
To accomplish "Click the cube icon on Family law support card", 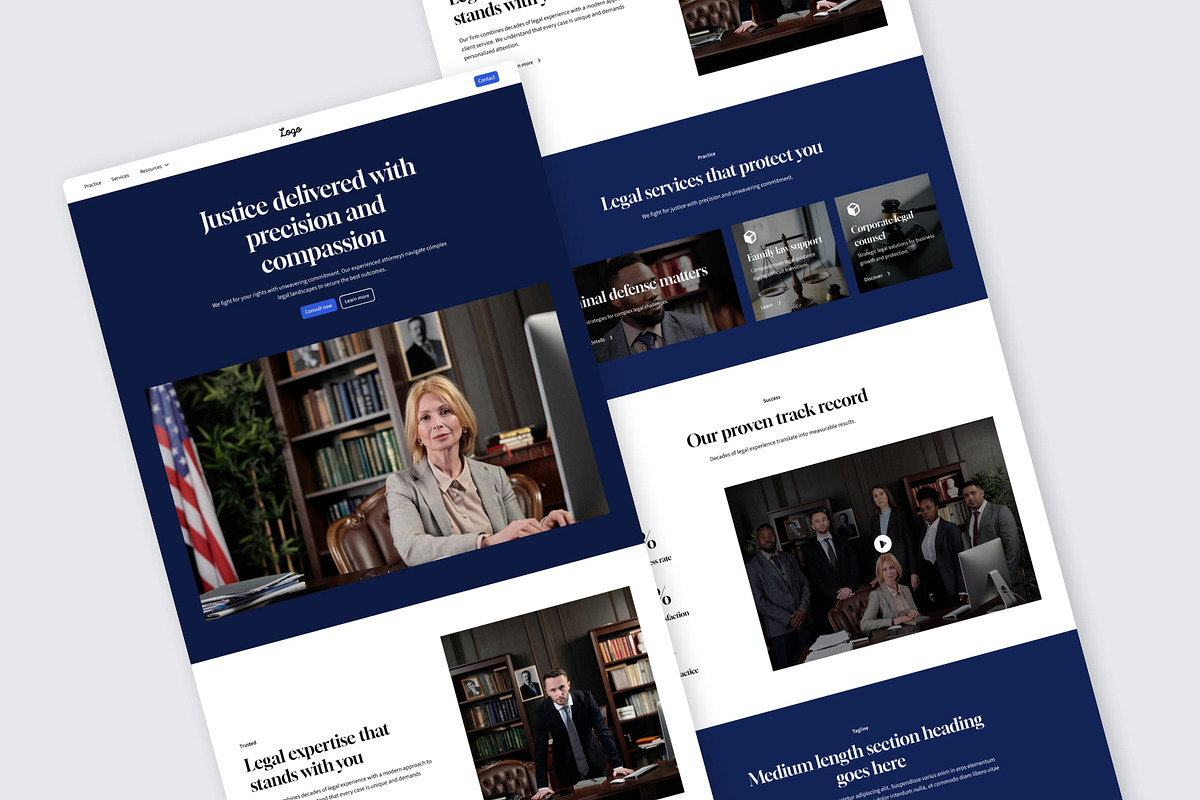I will pos(749,237).
